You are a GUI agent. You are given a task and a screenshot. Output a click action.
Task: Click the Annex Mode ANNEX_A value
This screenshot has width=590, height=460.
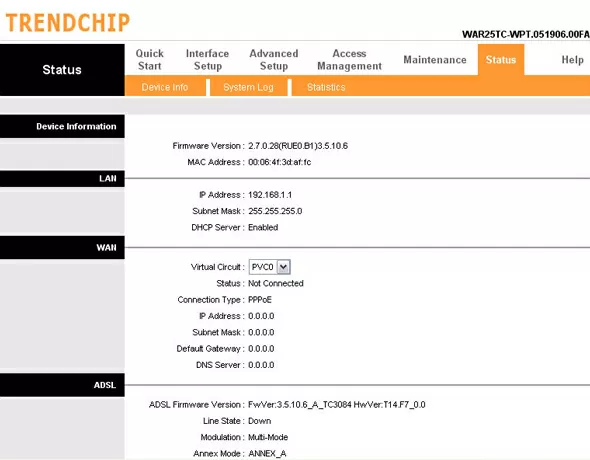tap(267, 454)
